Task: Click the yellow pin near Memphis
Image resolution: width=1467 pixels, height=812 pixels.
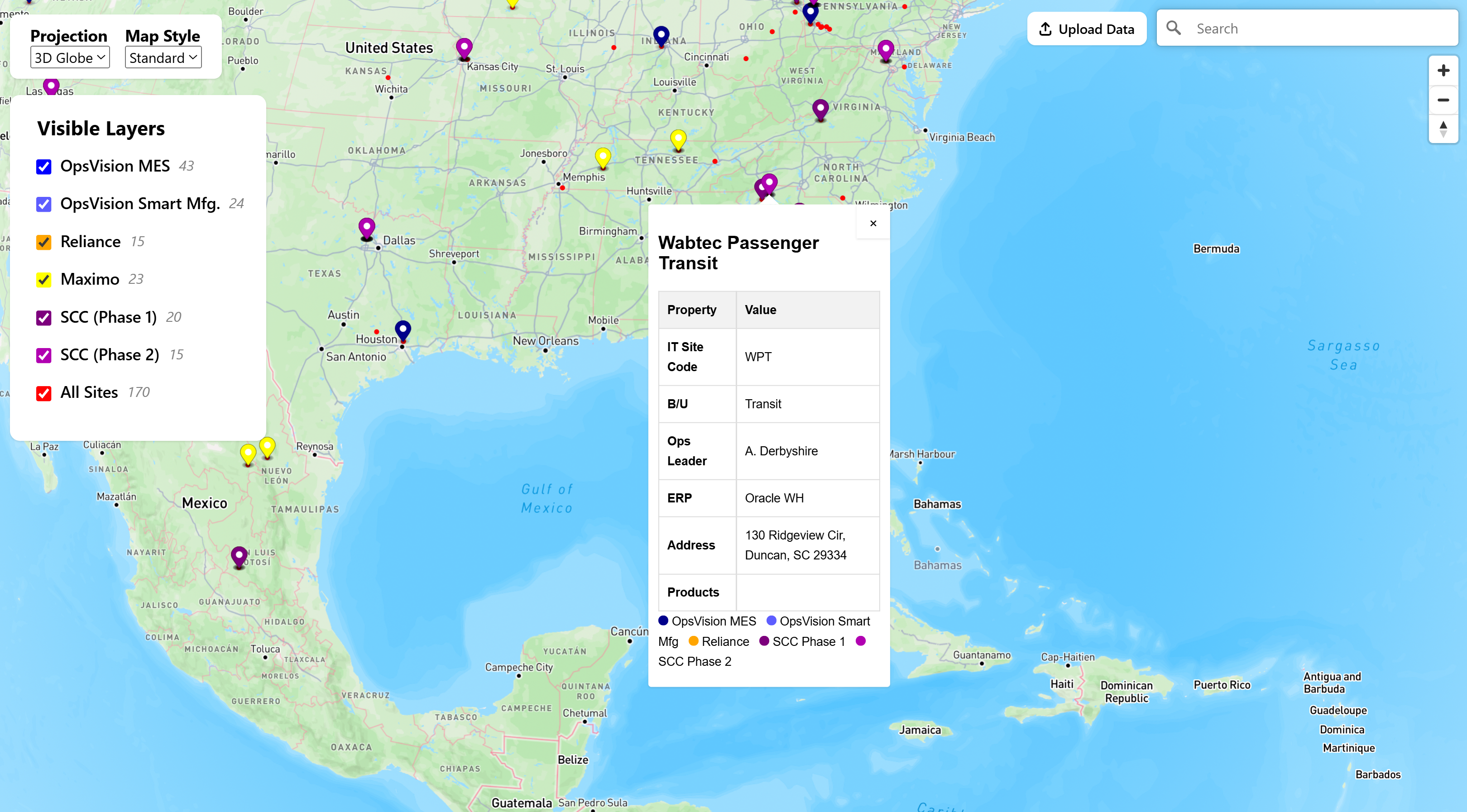Action: pos(603,158)
